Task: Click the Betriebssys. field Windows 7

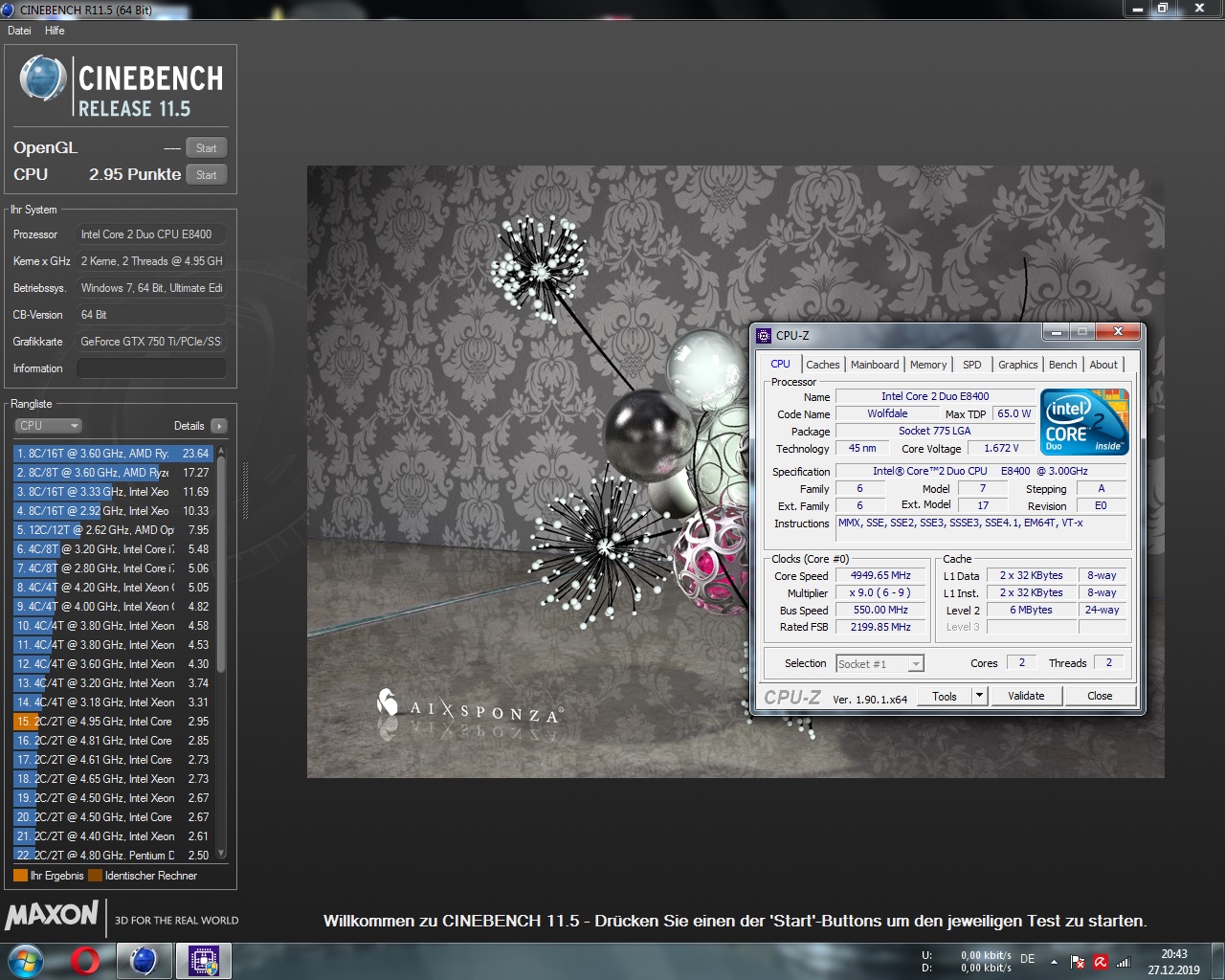Action: pos(151,288)
